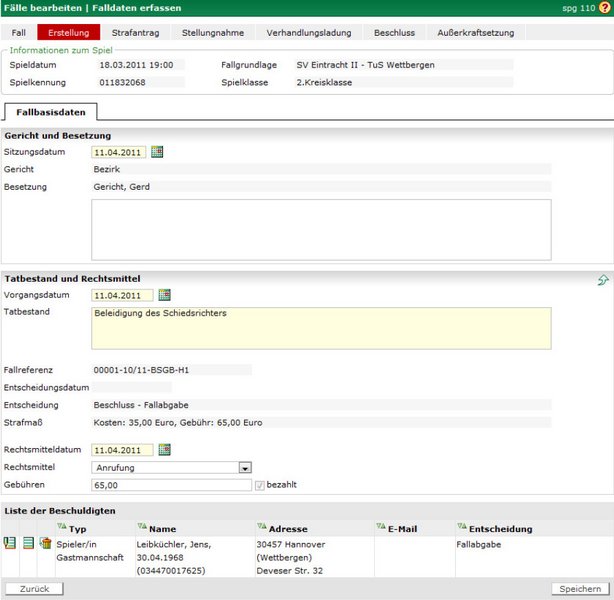Open calendar picker for Sitzungsdatum

[x=157, y=153]
